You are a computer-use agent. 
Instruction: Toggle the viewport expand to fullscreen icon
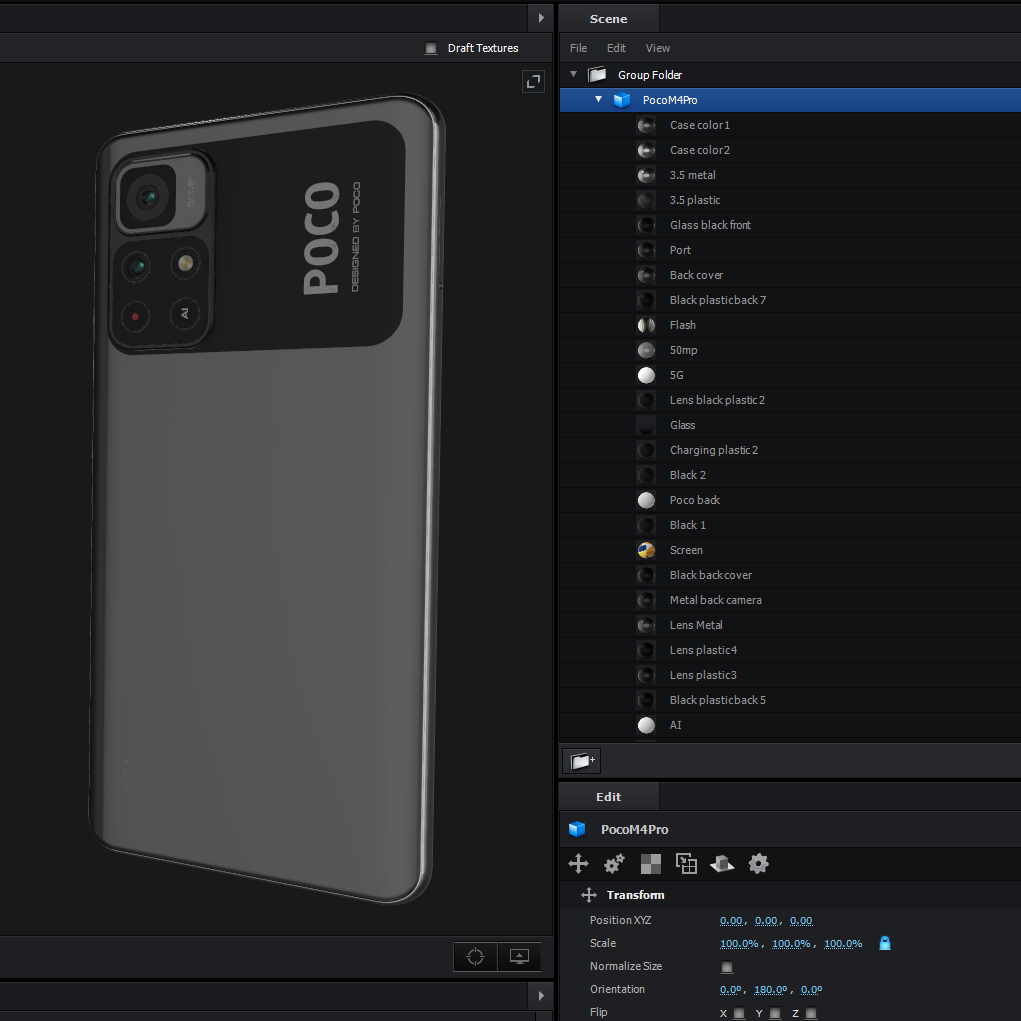(533, 81)
